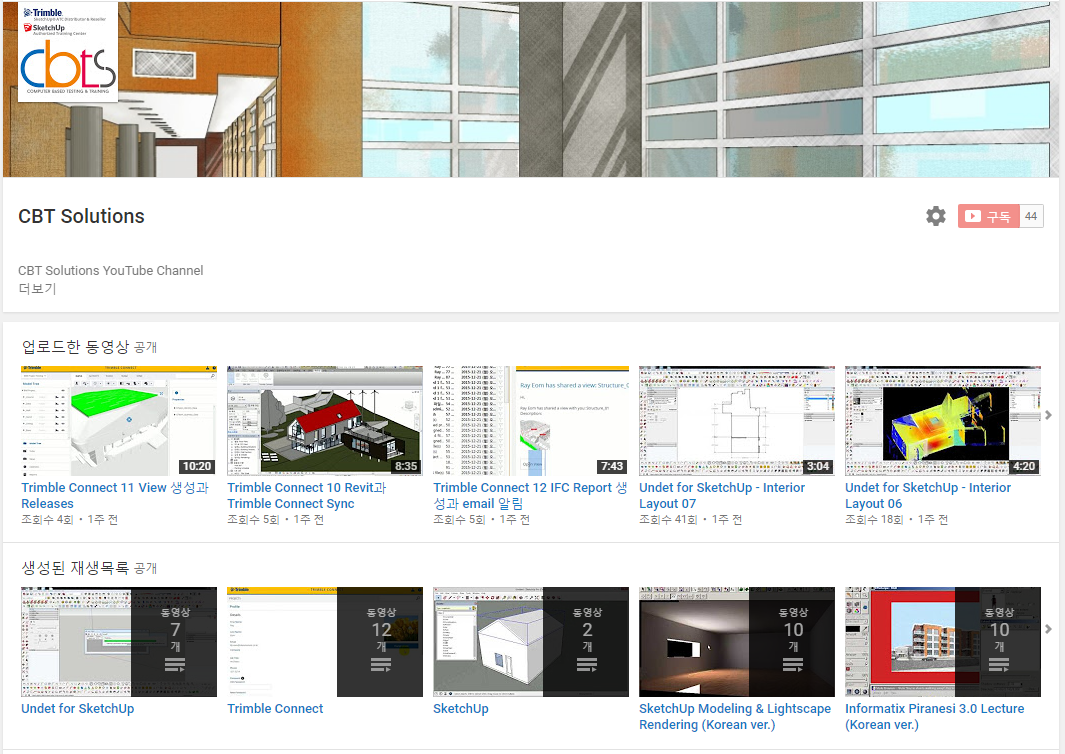Open SketchUp playlist thumbnail

tap(531, 642)
